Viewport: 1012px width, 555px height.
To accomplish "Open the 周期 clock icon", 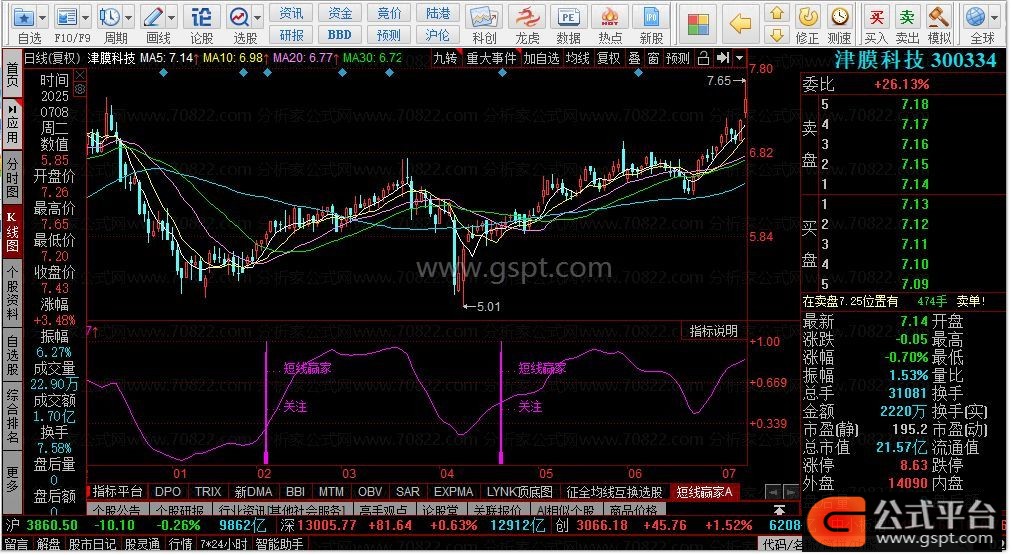I will tap(110, 17).
